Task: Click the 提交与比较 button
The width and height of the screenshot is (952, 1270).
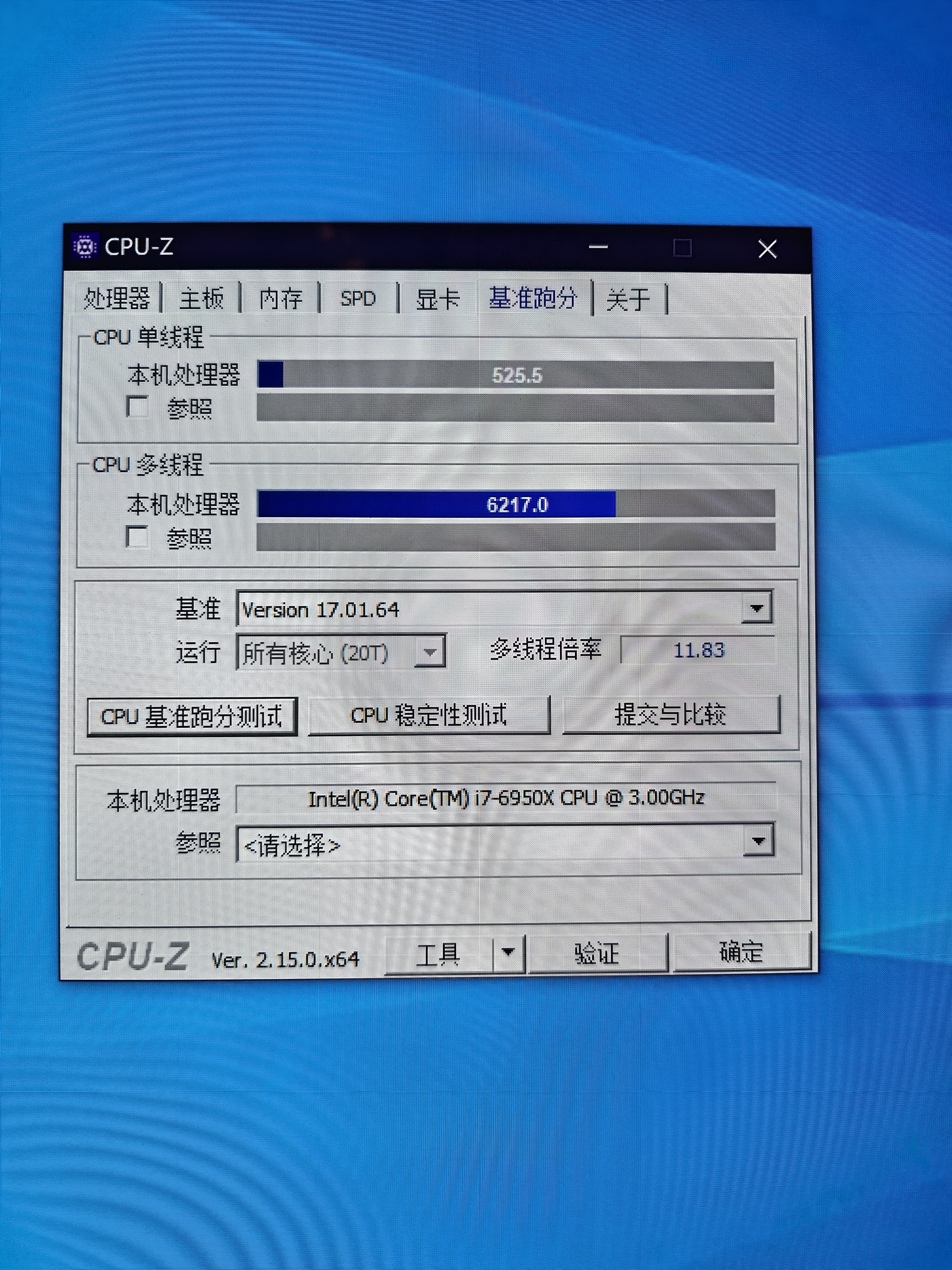Action: click(671, 715)
